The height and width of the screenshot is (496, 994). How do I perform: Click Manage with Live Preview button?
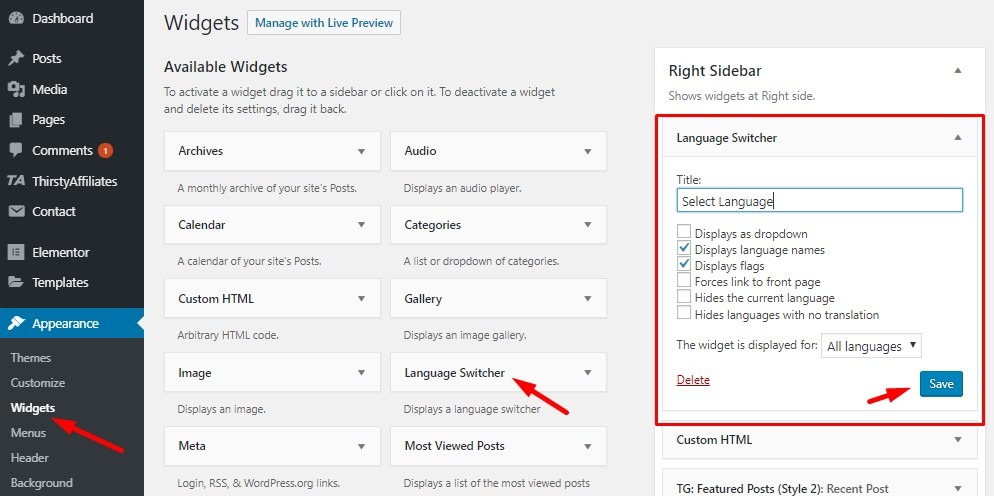pos(323,22)
